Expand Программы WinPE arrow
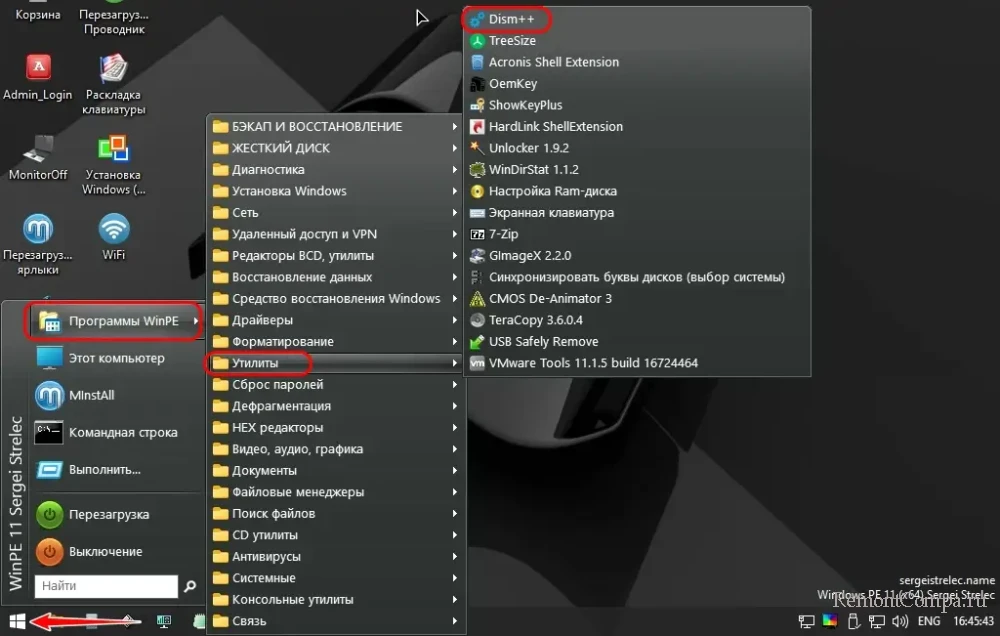 coord(195,321)
